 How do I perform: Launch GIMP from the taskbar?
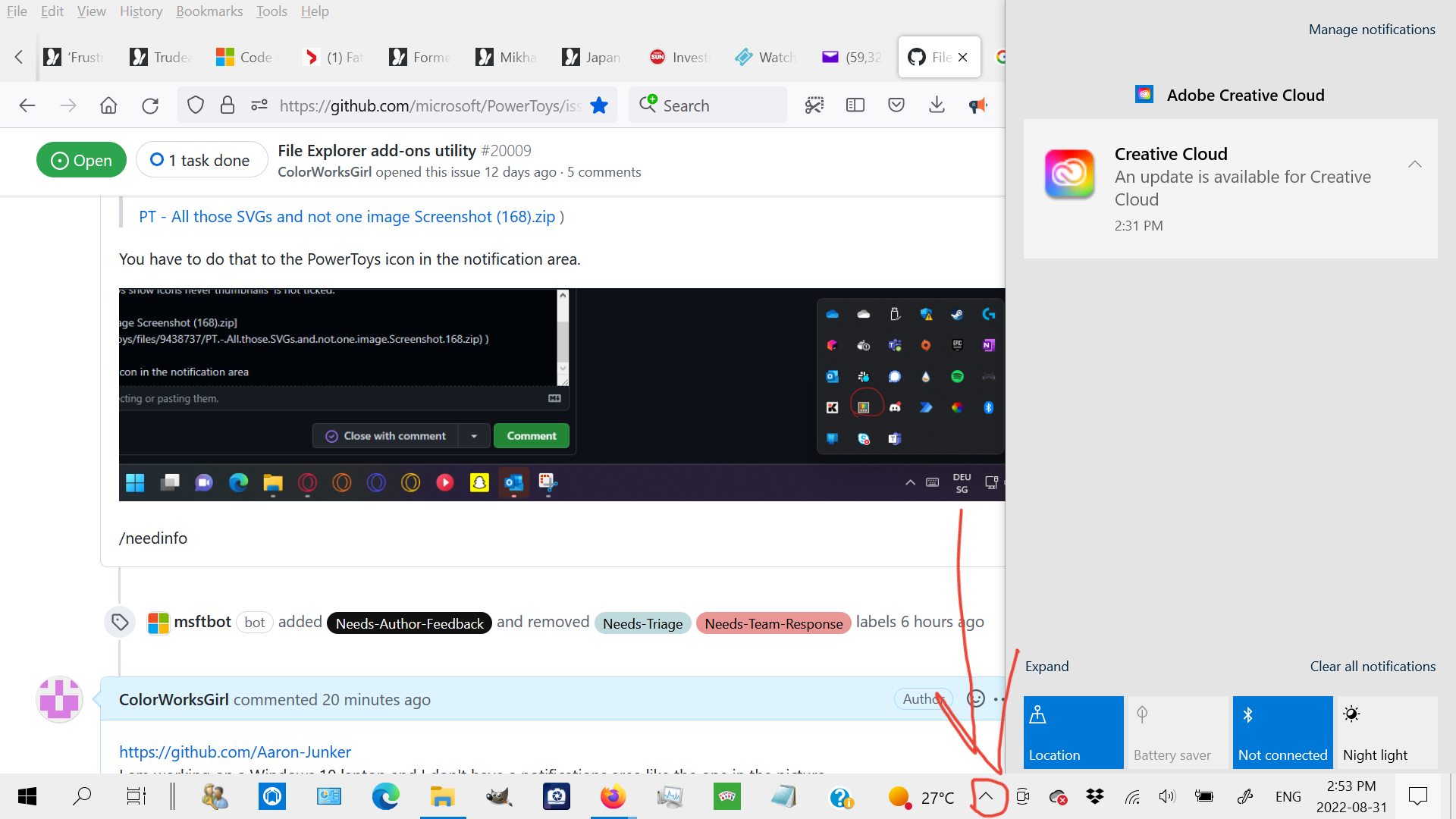coord(499,796)
